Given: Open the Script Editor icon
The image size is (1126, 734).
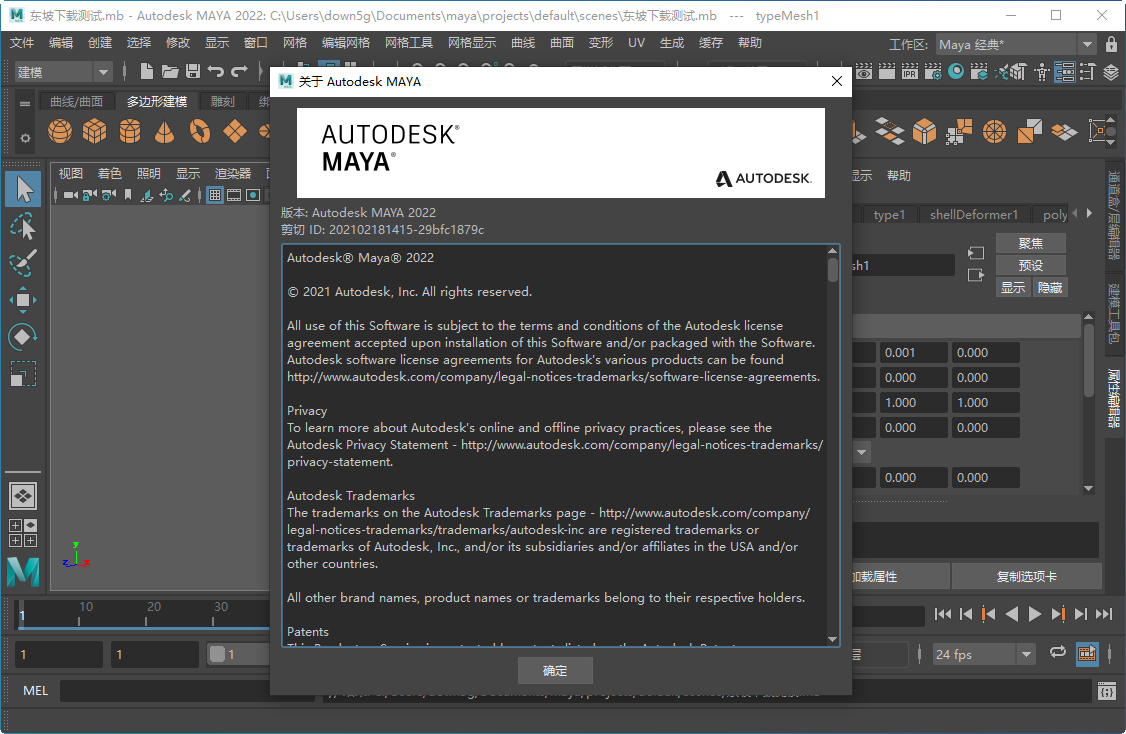Looking at the screenshot, I should pos(1108,690).
